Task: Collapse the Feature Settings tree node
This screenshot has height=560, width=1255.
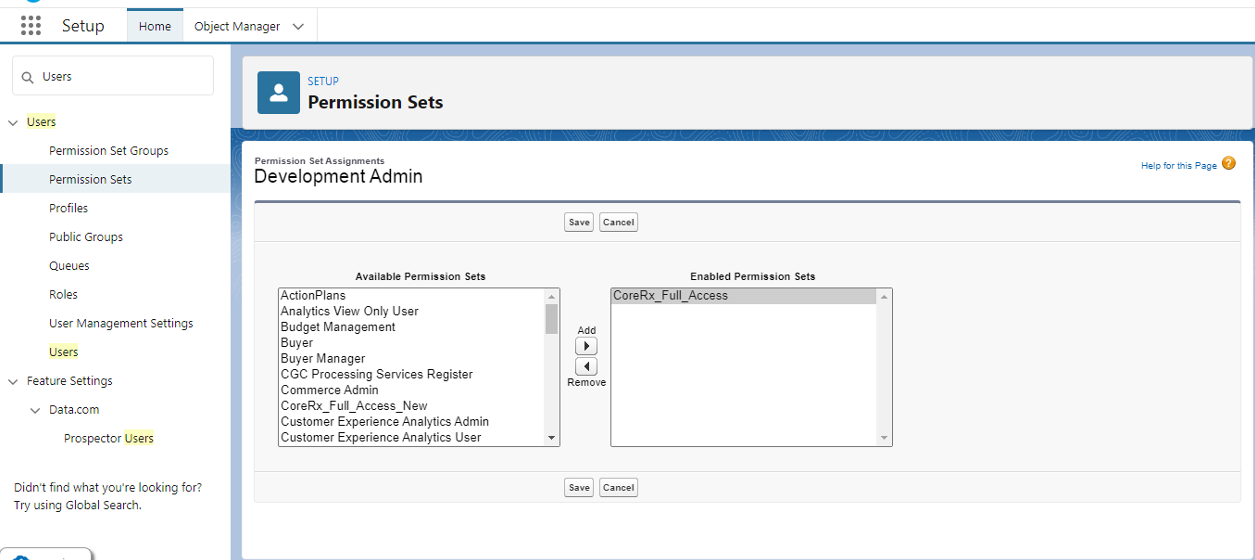Action: 13,382
